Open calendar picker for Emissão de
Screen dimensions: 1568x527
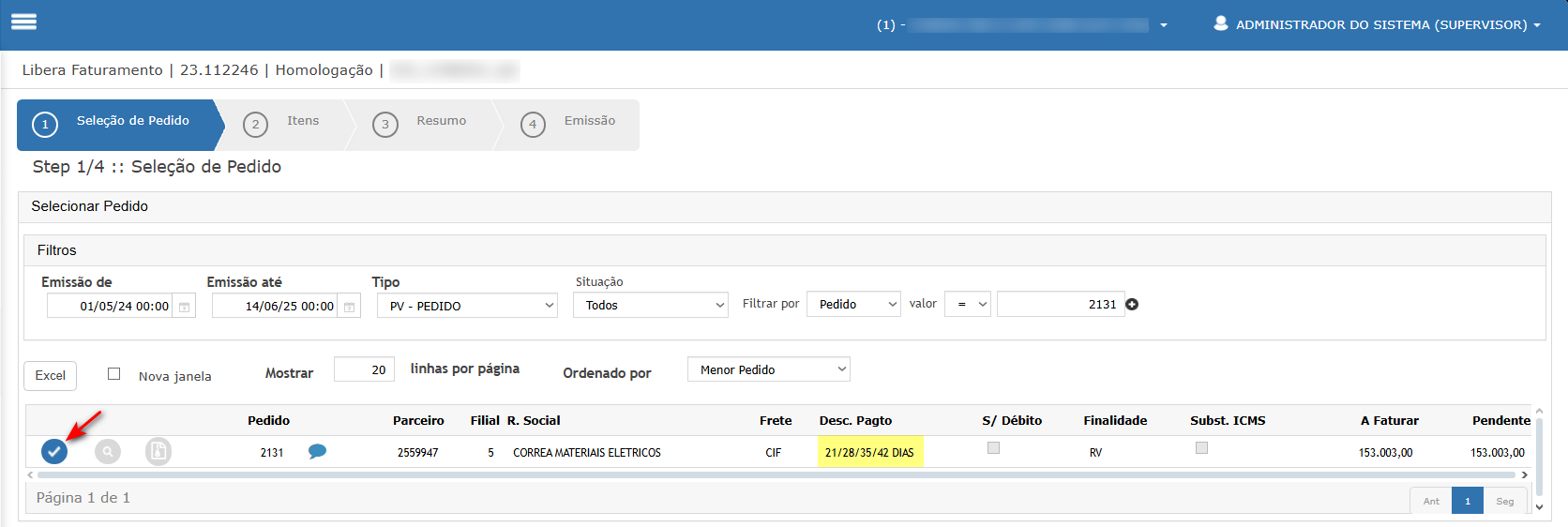[185, 307]
